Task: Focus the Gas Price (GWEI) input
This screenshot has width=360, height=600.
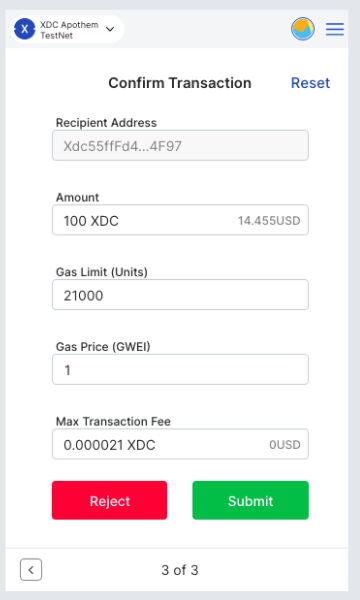Action: point(180,370)
